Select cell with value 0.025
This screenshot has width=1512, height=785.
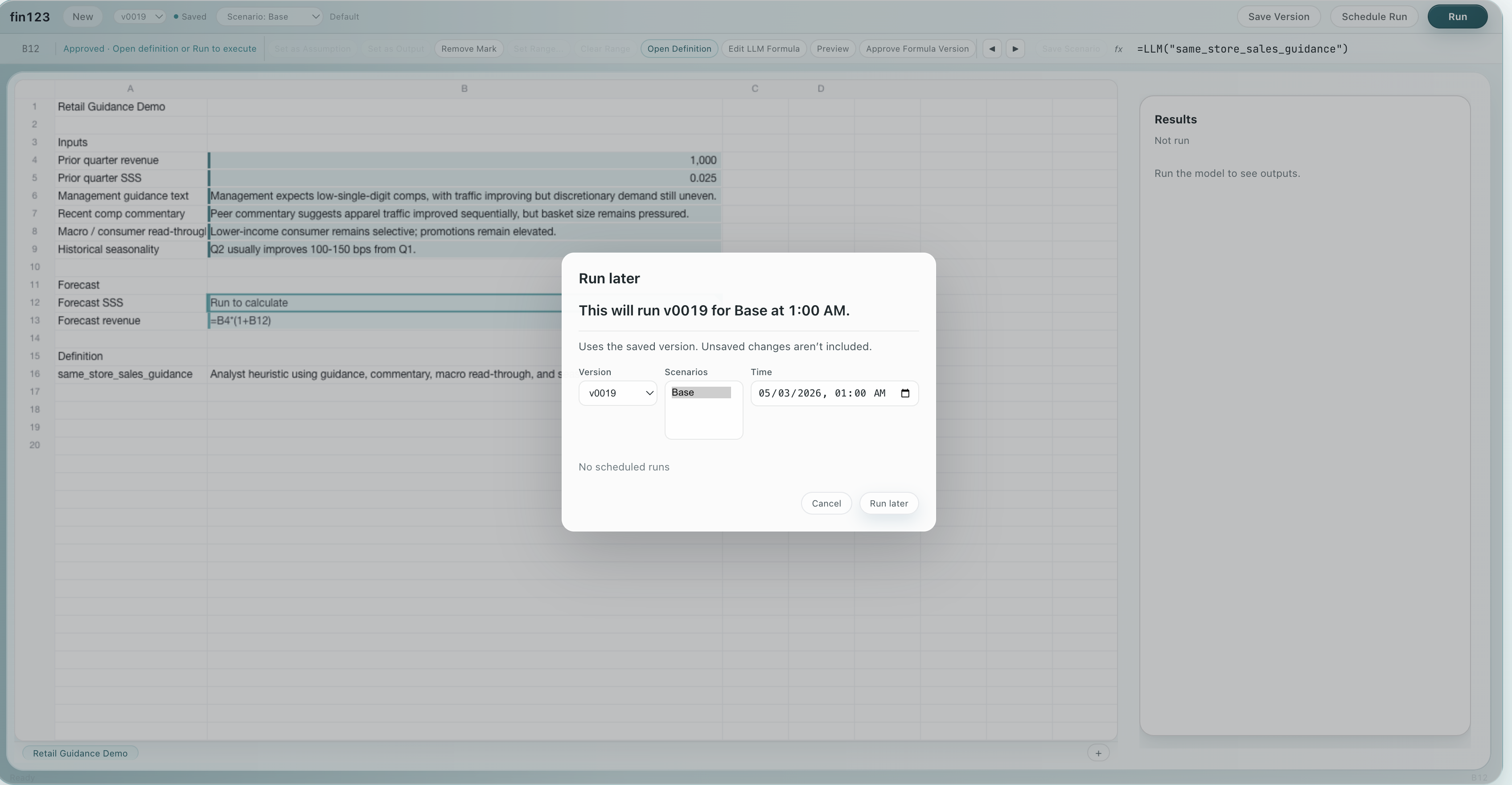(x=464, y=178)
